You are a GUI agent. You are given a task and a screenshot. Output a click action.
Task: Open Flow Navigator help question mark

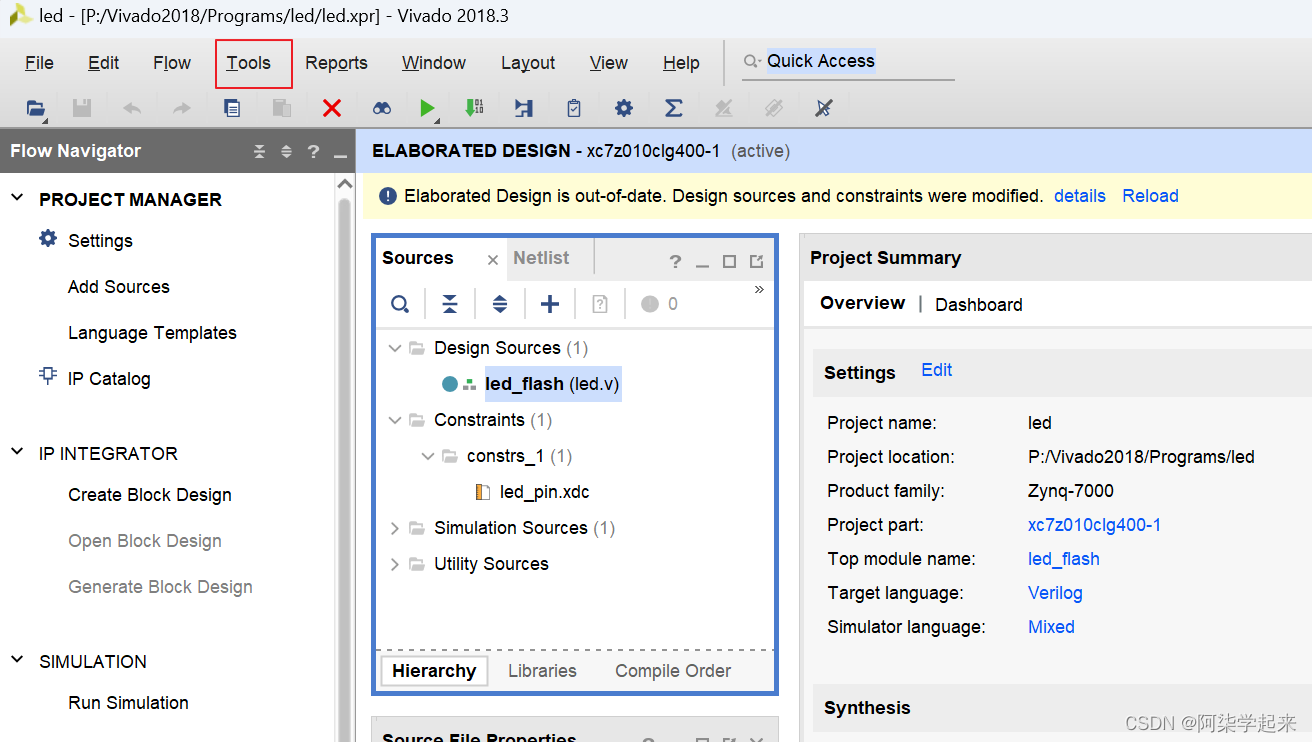point(313,152)
